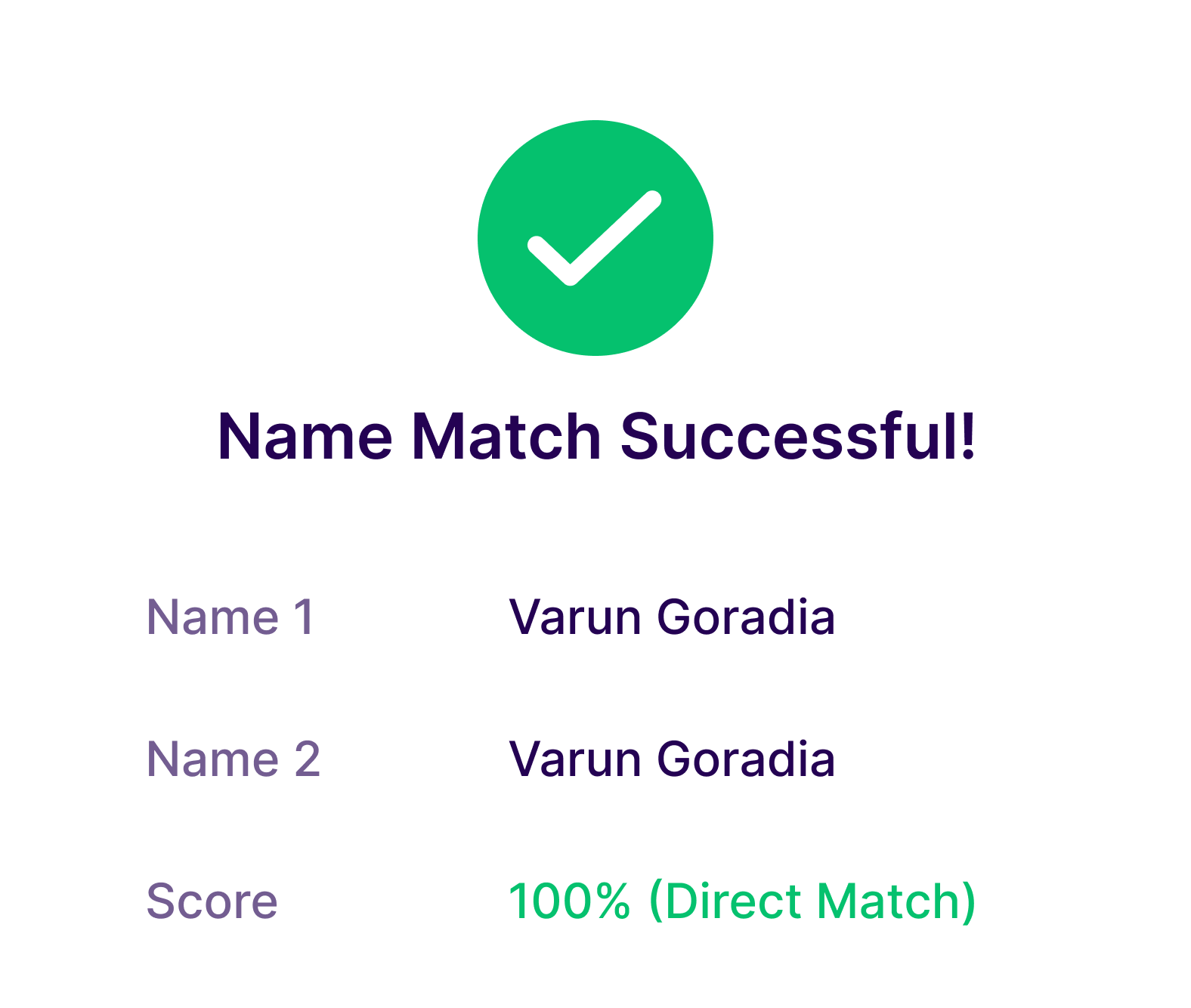Select the "Name 1" field label

coord(230,617)
